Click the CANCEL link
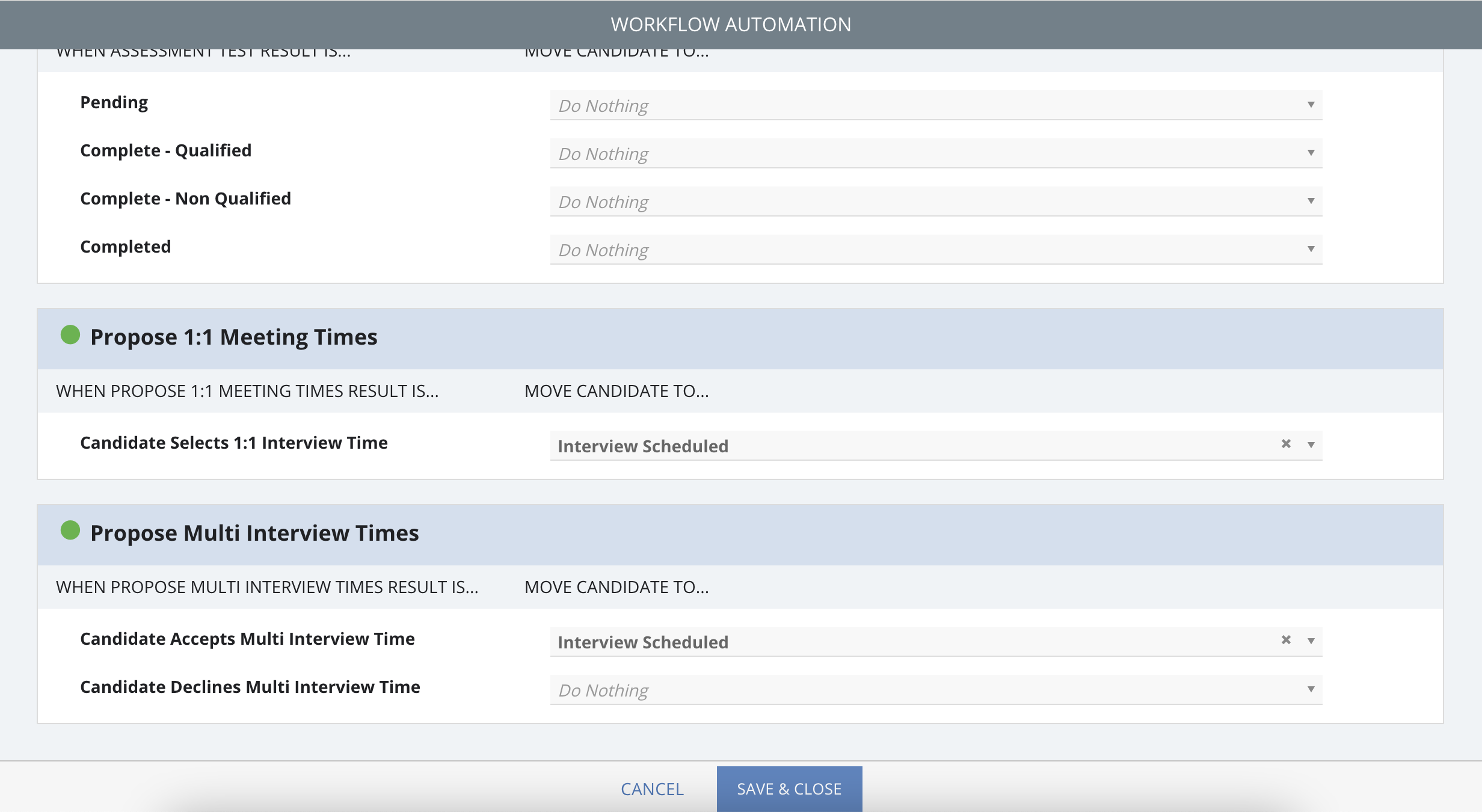The height and width of the screenshot is (812, 1482). coord(652,789)
